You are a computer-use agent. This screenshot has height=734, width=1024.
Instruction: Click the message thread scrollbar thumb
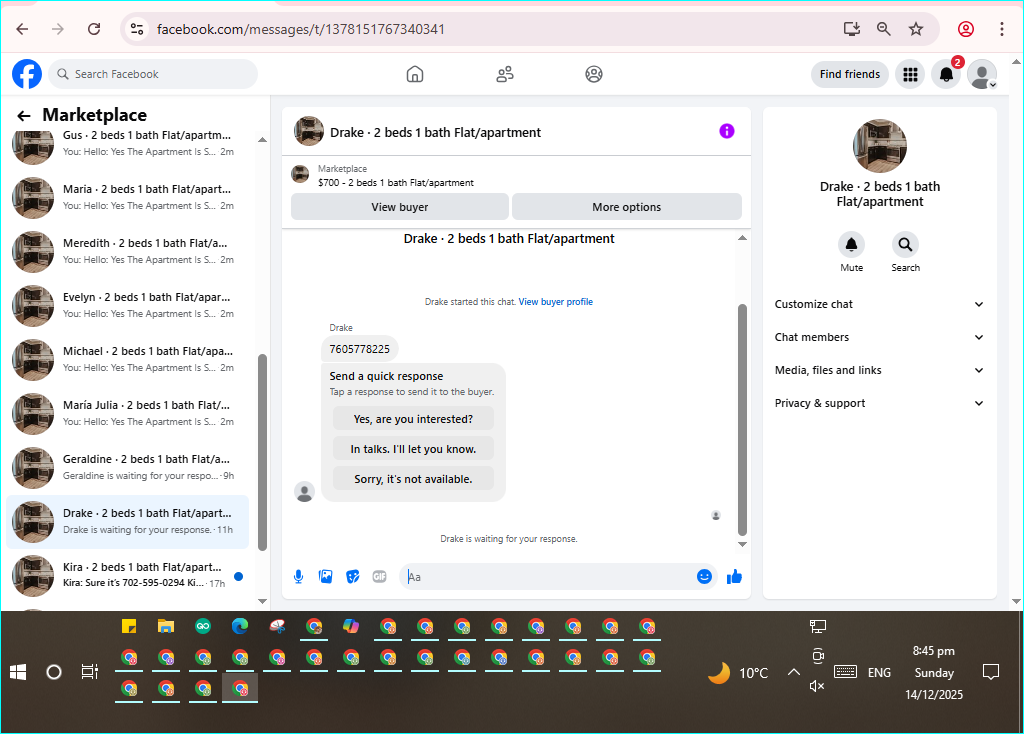[x=742, y=420]
